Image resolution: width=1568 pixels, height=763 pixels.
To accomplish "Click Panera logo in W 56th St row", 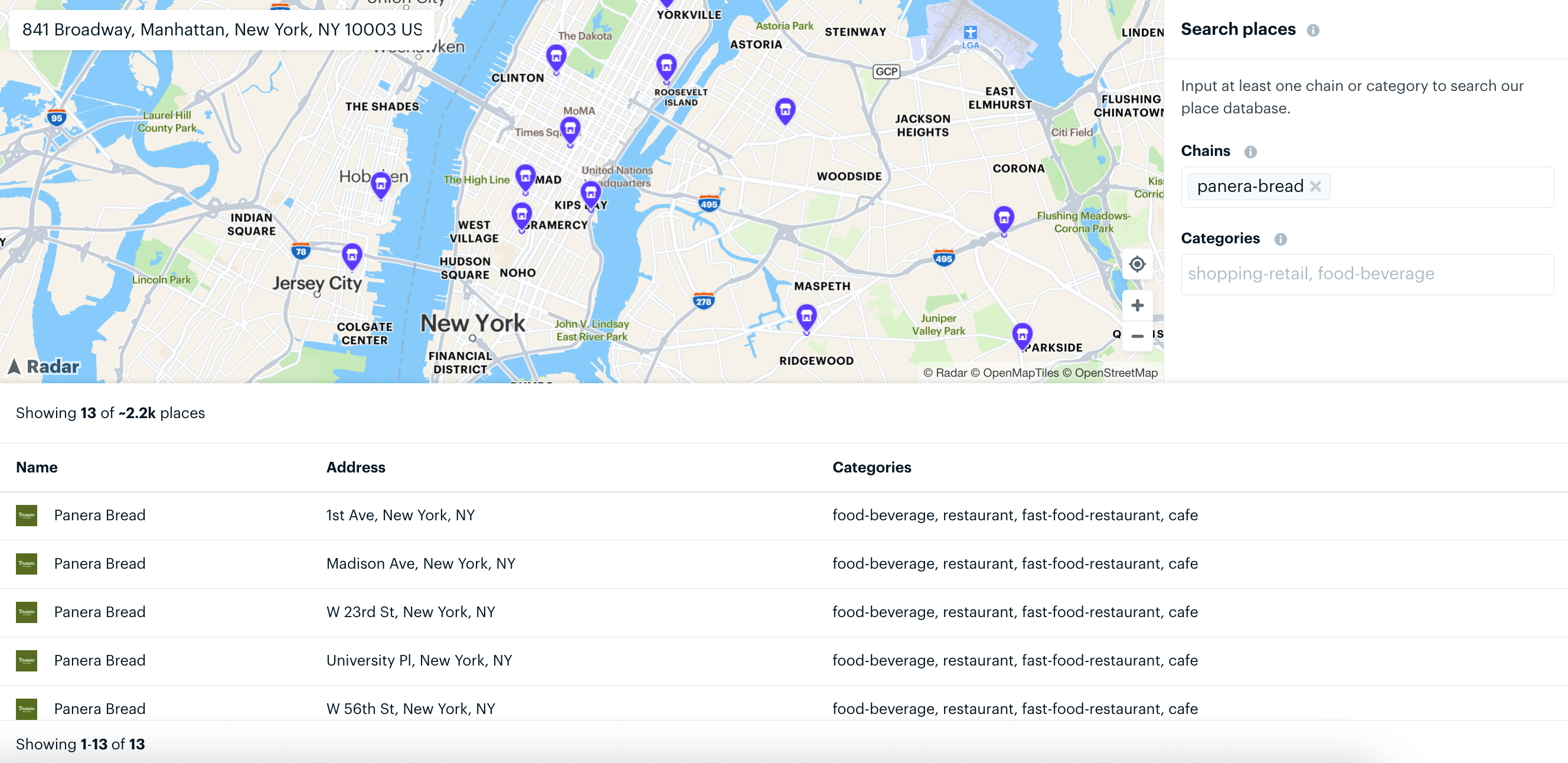I will 26,709.
